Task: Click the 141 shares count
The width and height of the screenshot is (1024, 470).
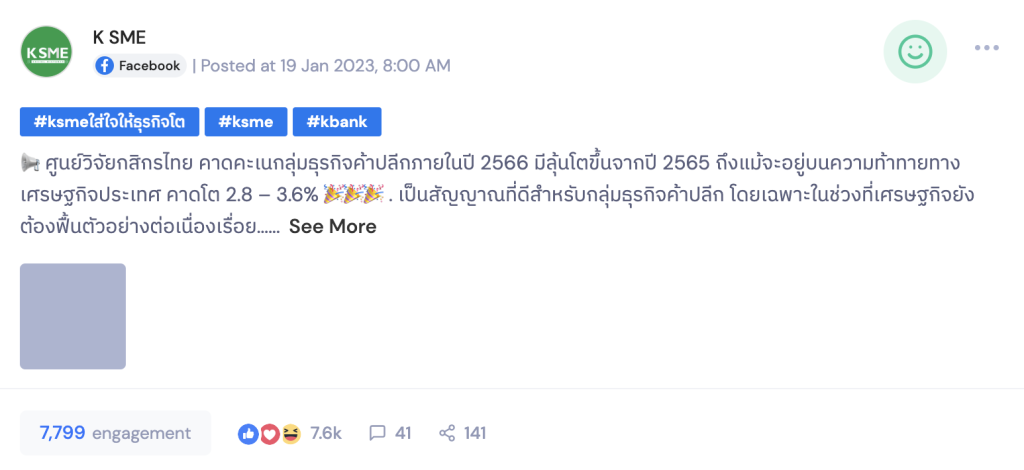Action: (475, 434)
